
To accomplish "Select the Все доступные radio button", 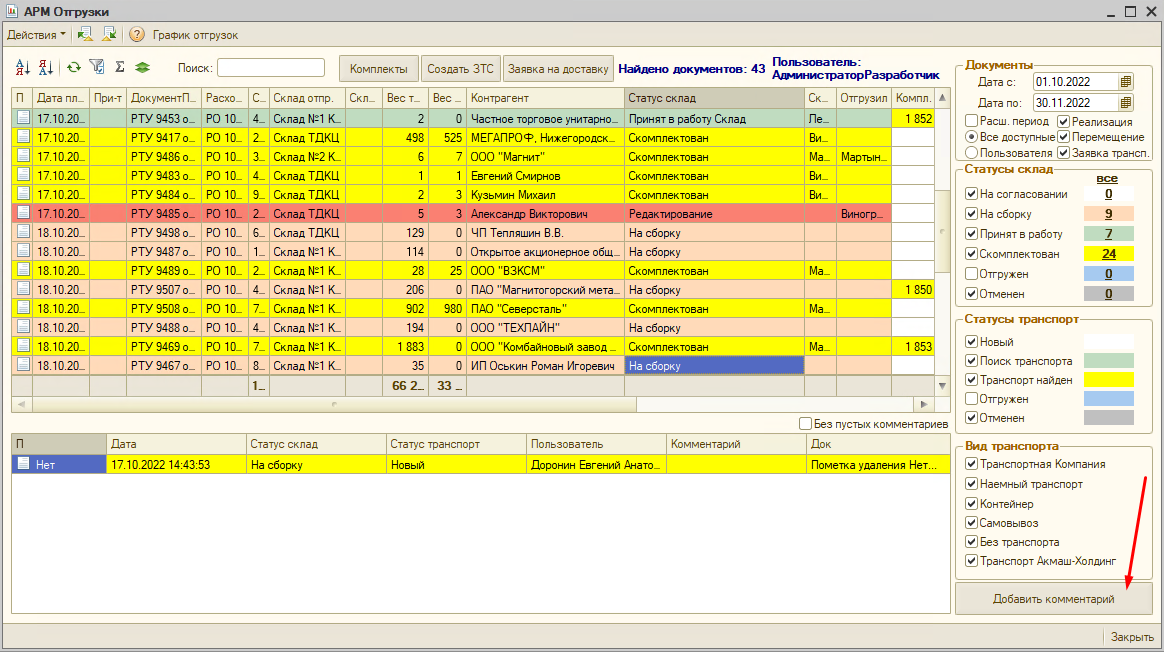I will pos(971,137).
